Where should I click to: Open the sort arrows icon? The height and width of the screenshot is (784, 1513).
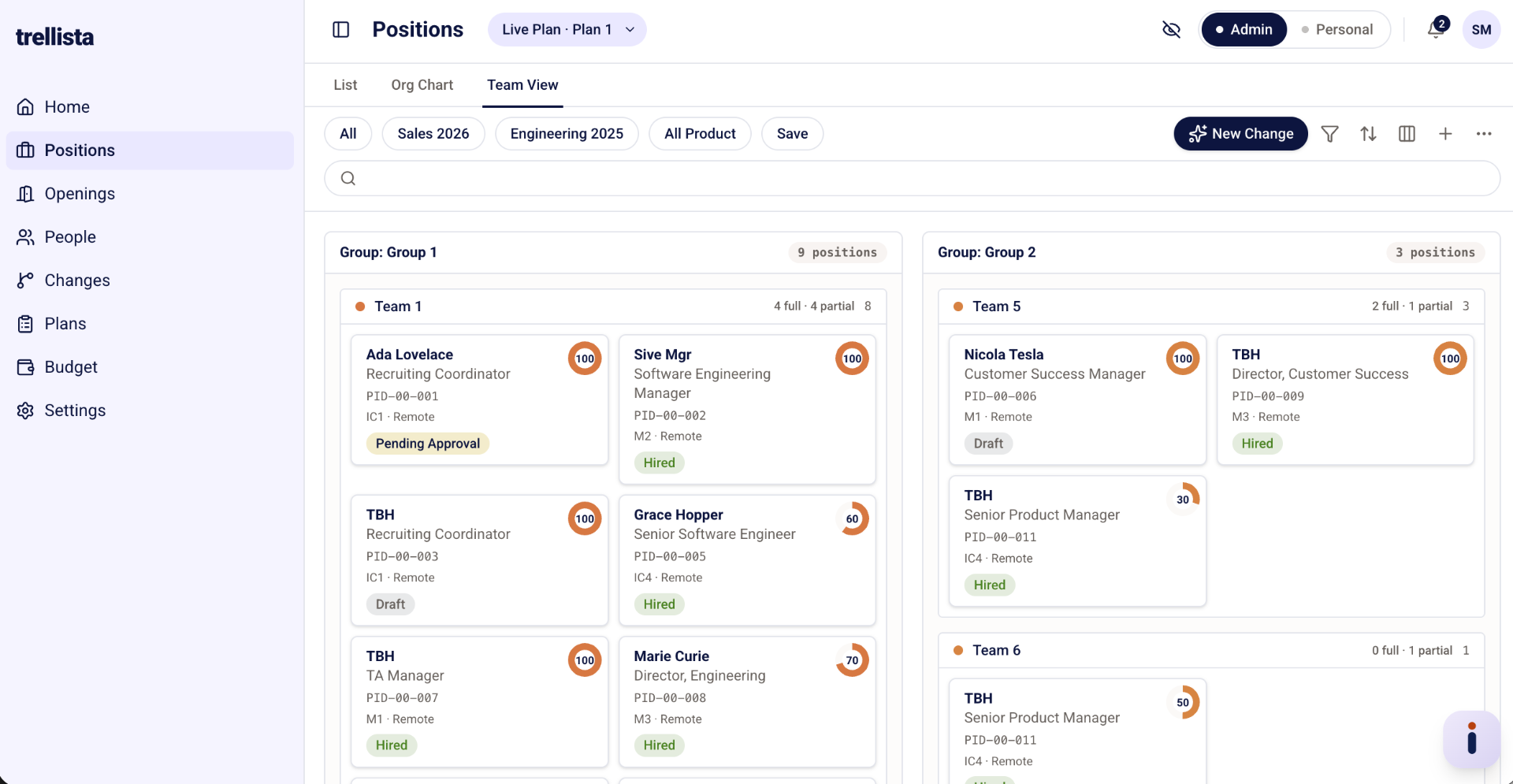[x=1368, y=134]
